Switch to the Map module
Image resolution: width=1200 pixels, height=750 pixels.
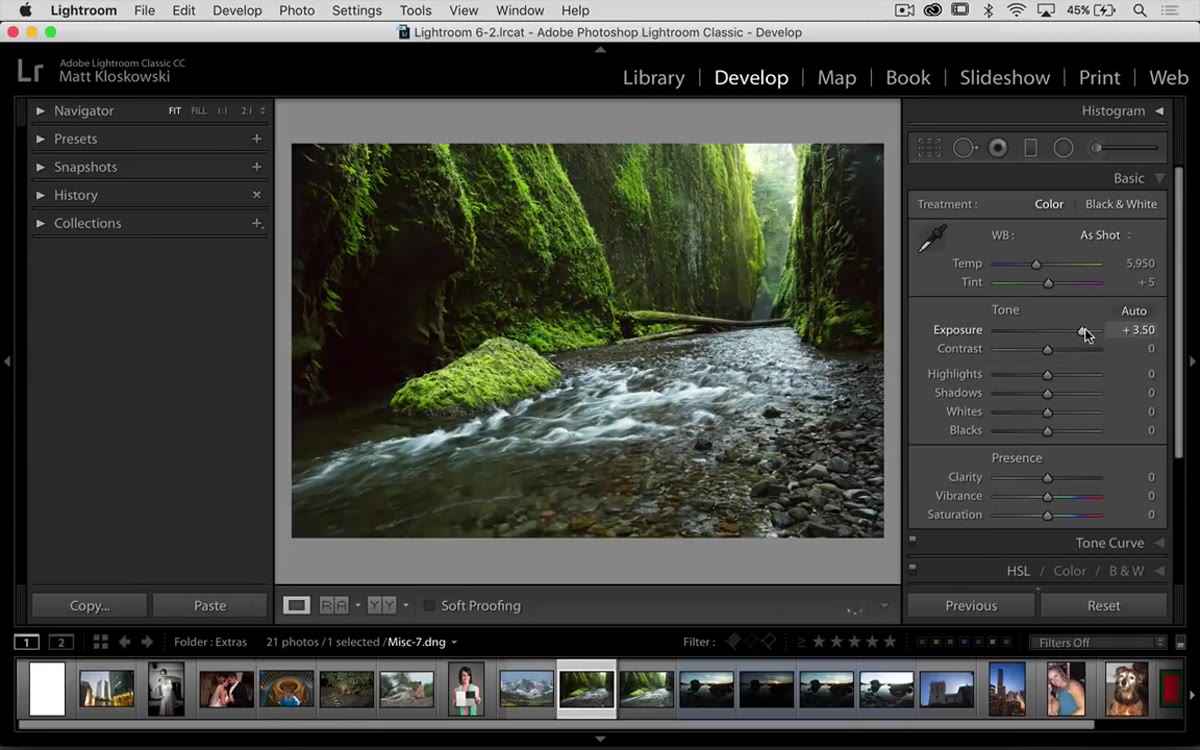coord(836,77)
